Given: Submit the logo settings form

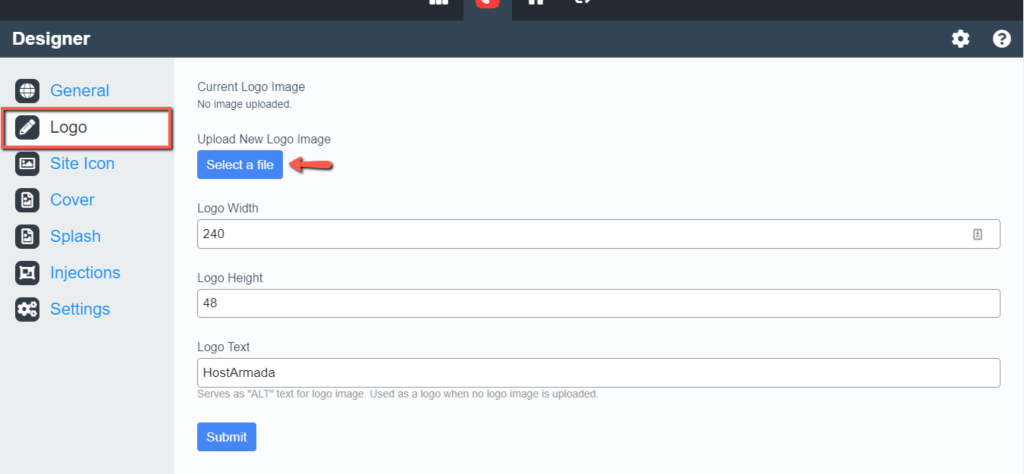Looking at the screenshot, I should (227, 437).
